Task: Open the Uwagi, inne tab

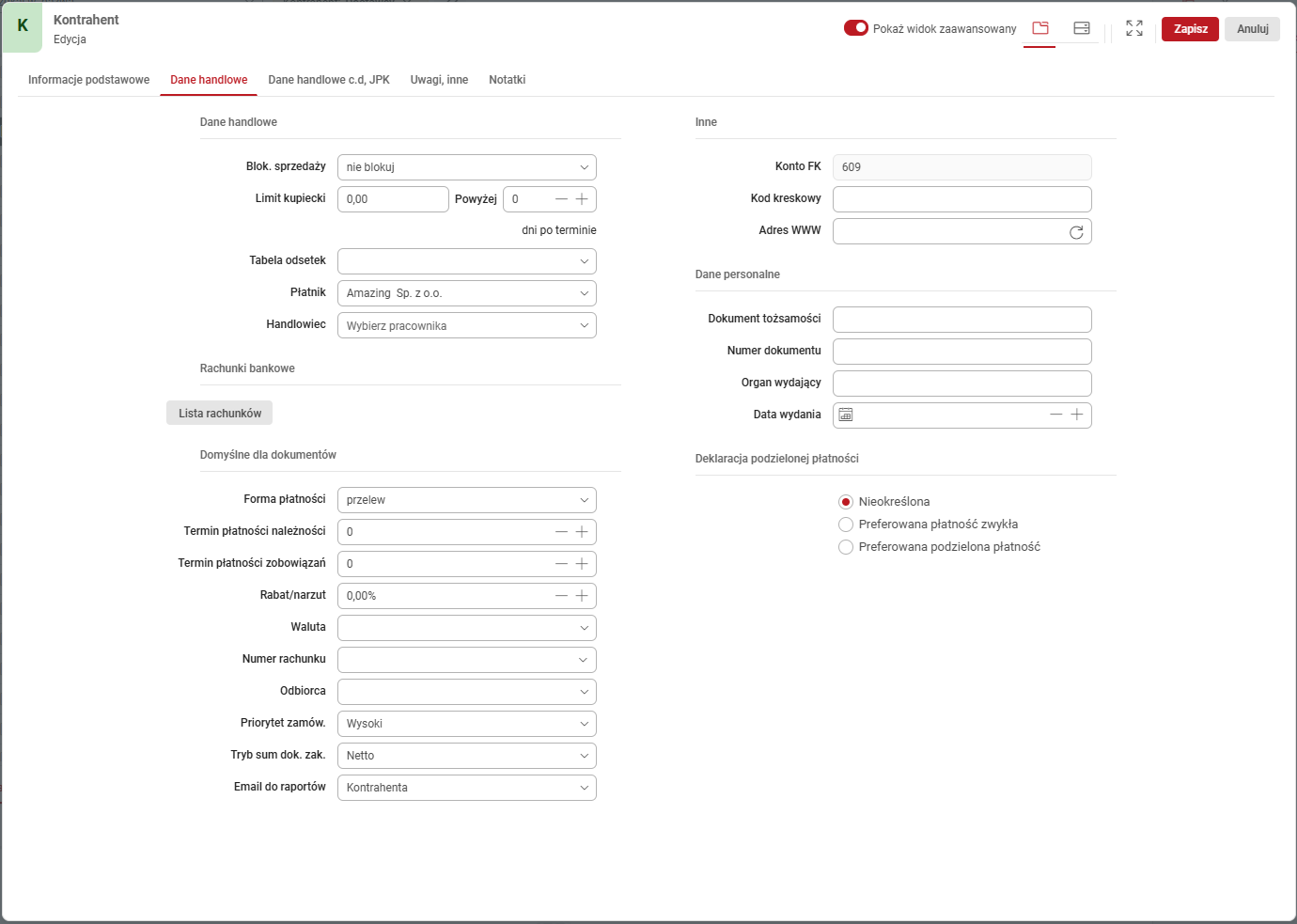Action: pos(439,80)
